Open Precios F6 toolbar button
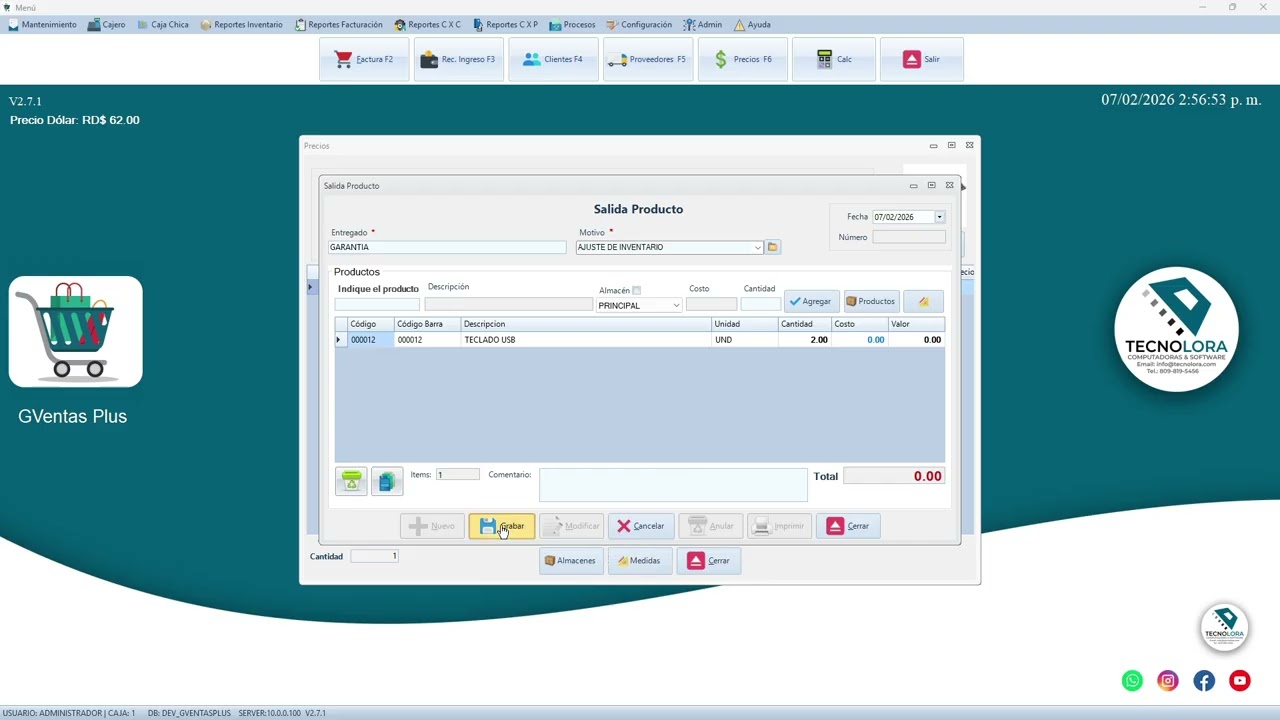1280x720 pixels. pyautogui.click(x=742, y=59)
